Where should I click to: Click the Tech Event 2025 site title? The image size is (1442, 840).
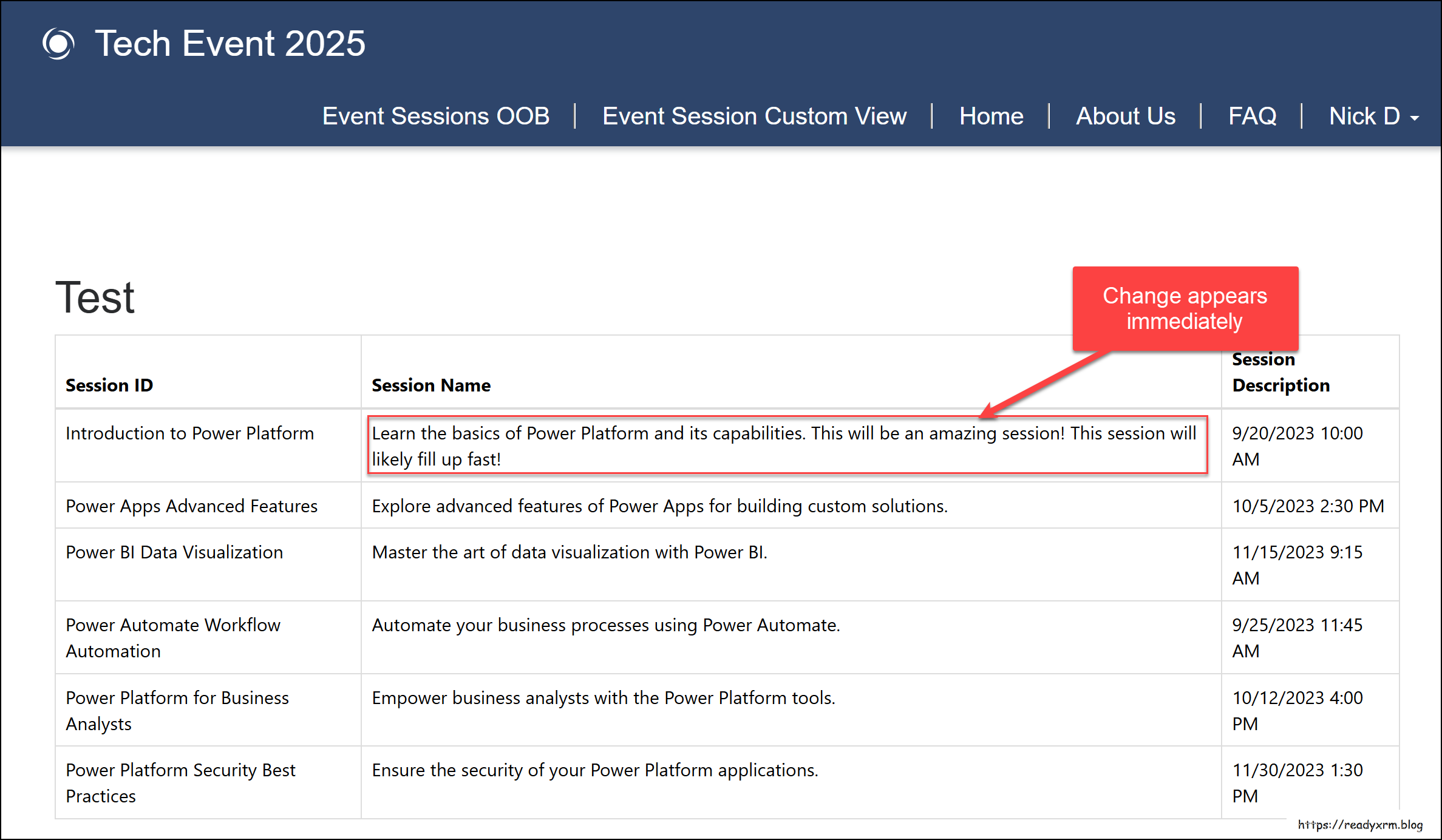(x=230, y=42)
